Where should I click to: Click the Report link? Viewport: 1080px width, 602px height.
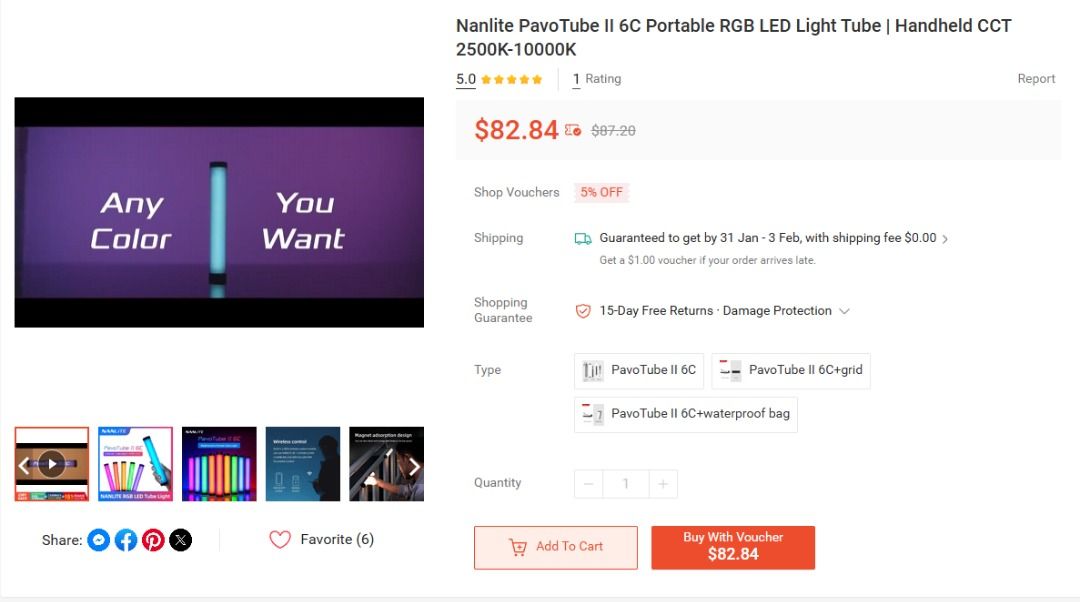[x=1037, y=79]
